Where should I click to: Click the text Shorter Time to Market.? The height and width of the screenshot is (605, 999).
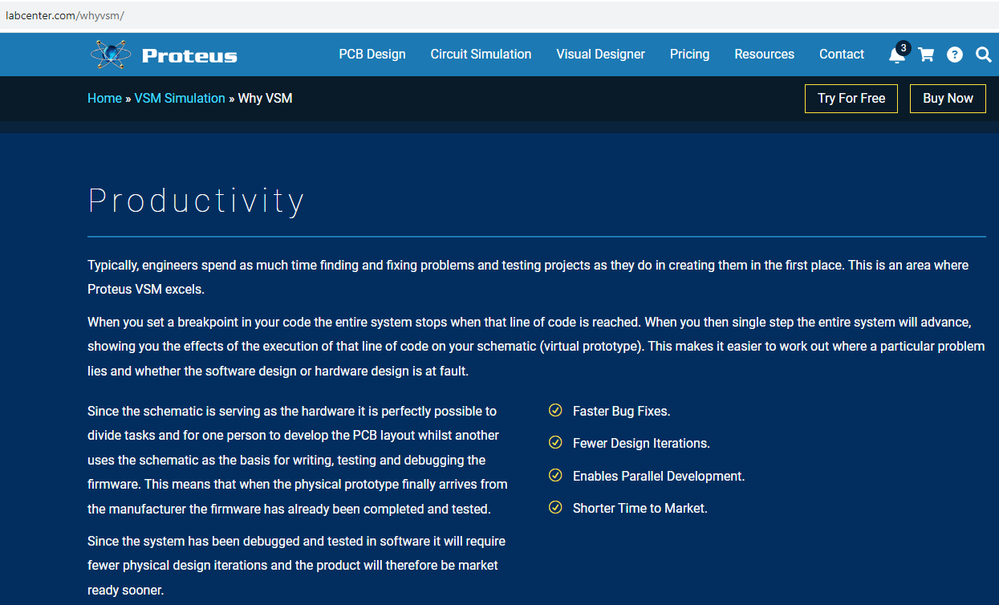(640, 508)
